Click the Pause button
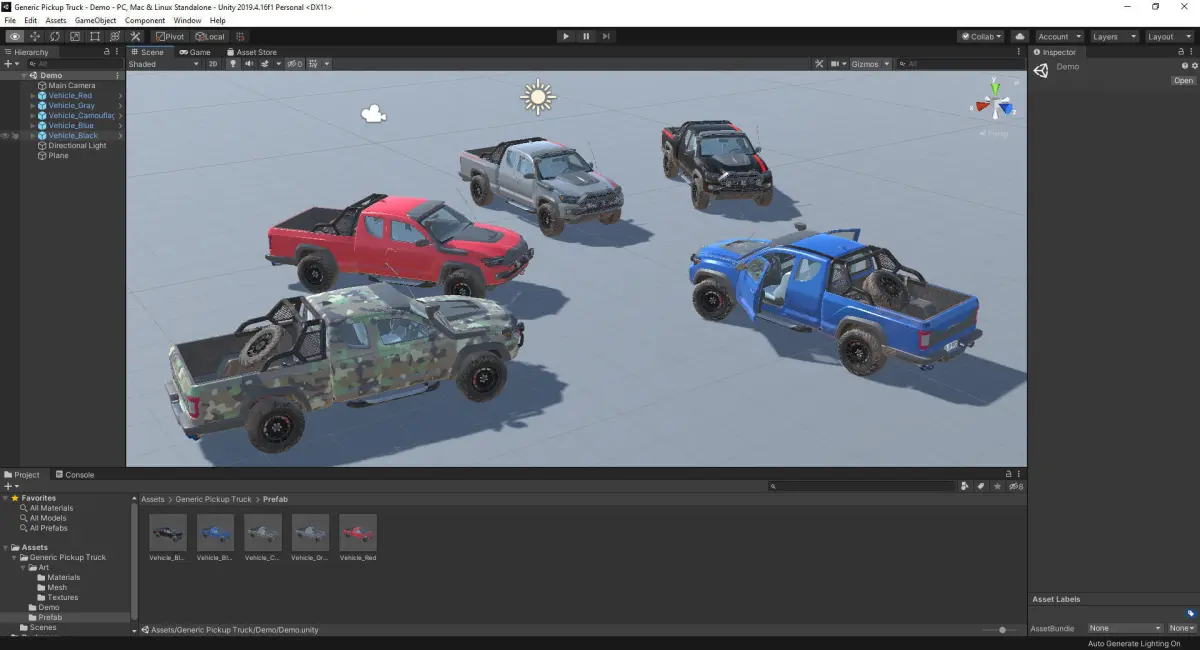The image size is (1200, 650). [586, 36]
